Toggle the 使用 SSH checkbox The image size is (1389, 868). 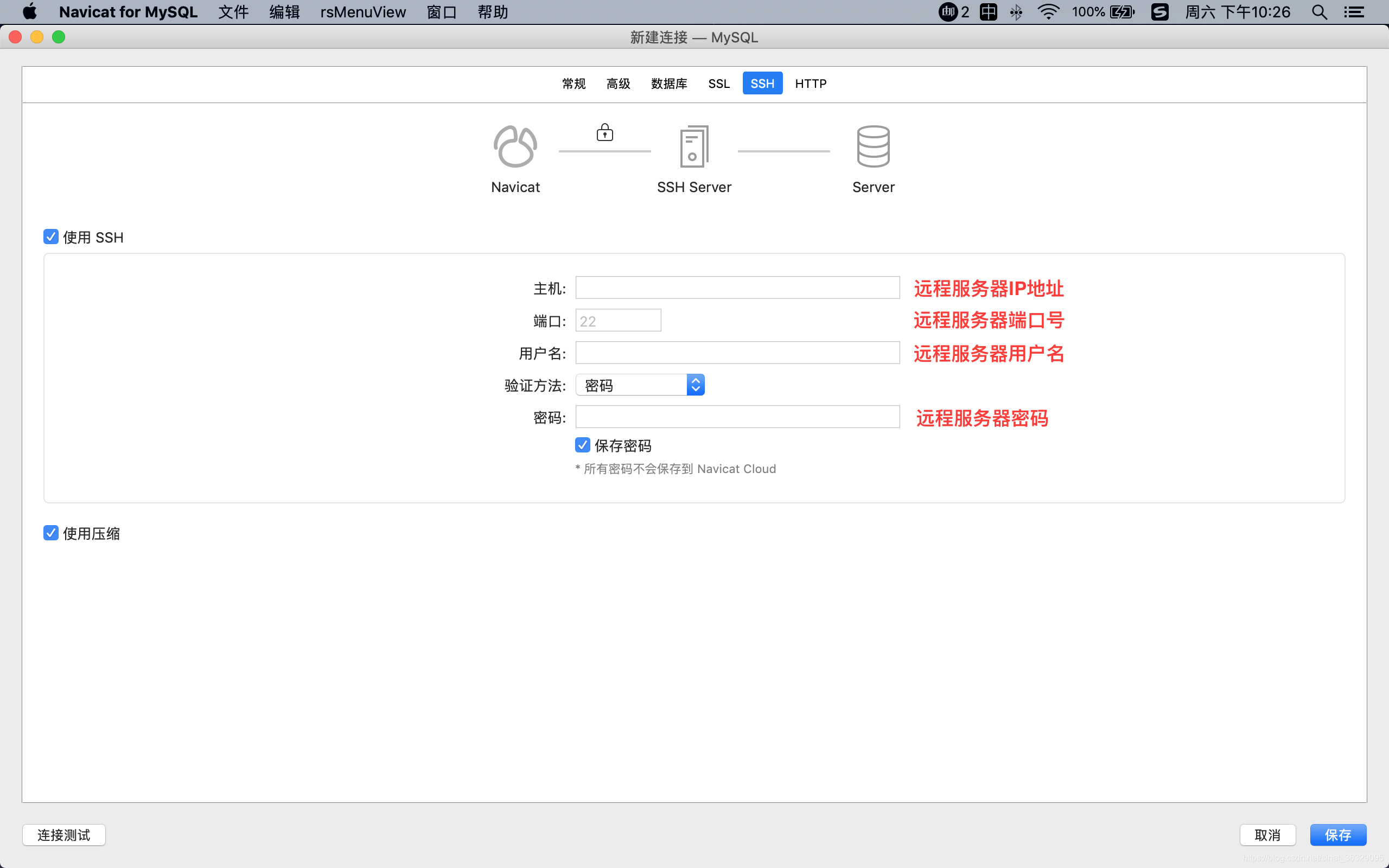50,237
